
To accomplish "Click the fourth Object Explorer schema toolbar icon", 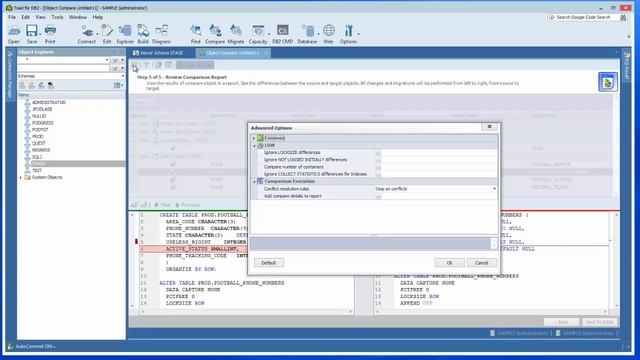I will point(51,85).
